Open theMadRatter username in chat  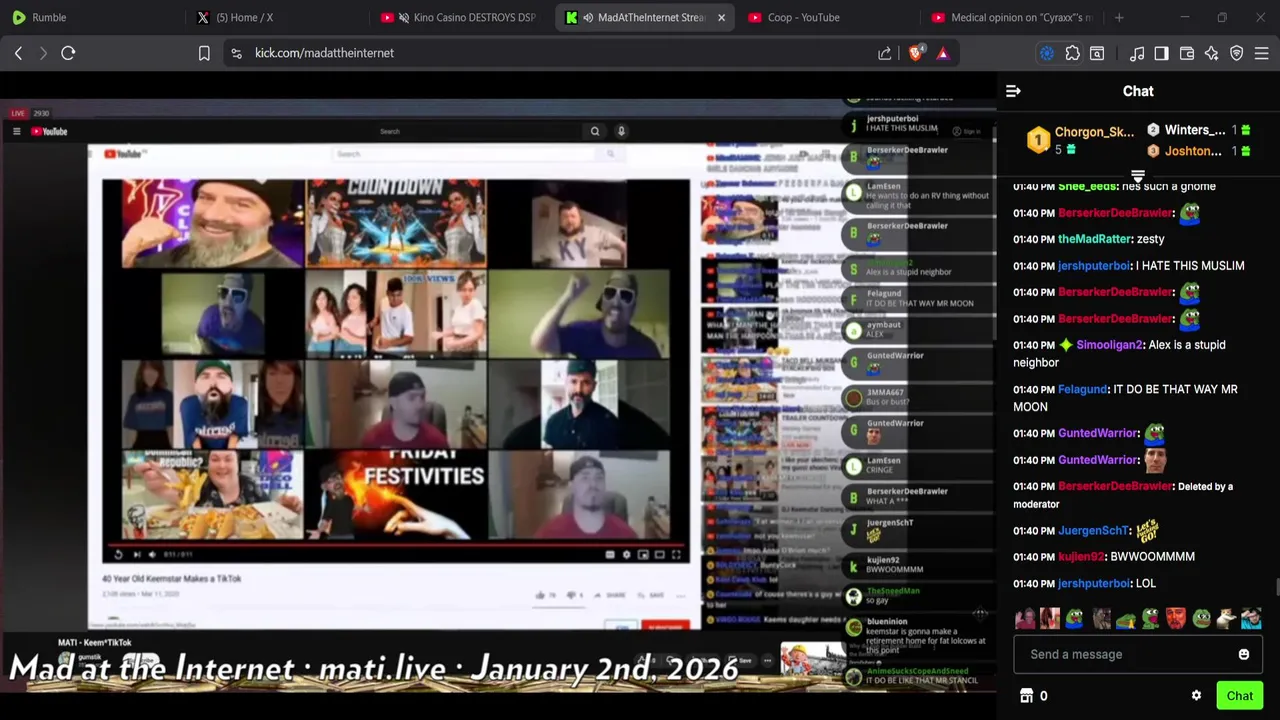tap(1095, 239)
